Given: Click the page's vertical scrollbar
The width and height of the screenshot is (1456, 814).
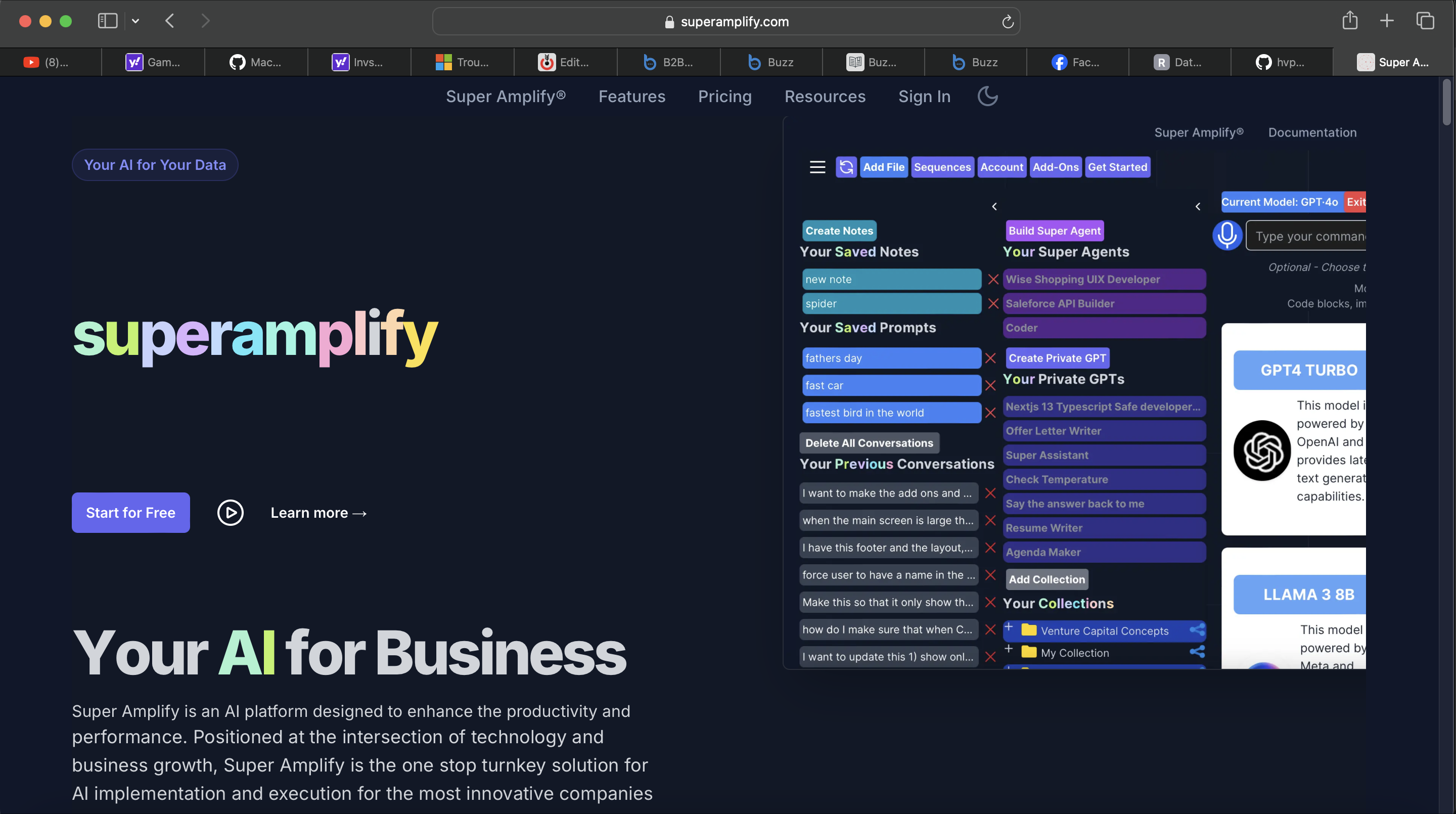Looking at the screenshot, I should 1446,102.
